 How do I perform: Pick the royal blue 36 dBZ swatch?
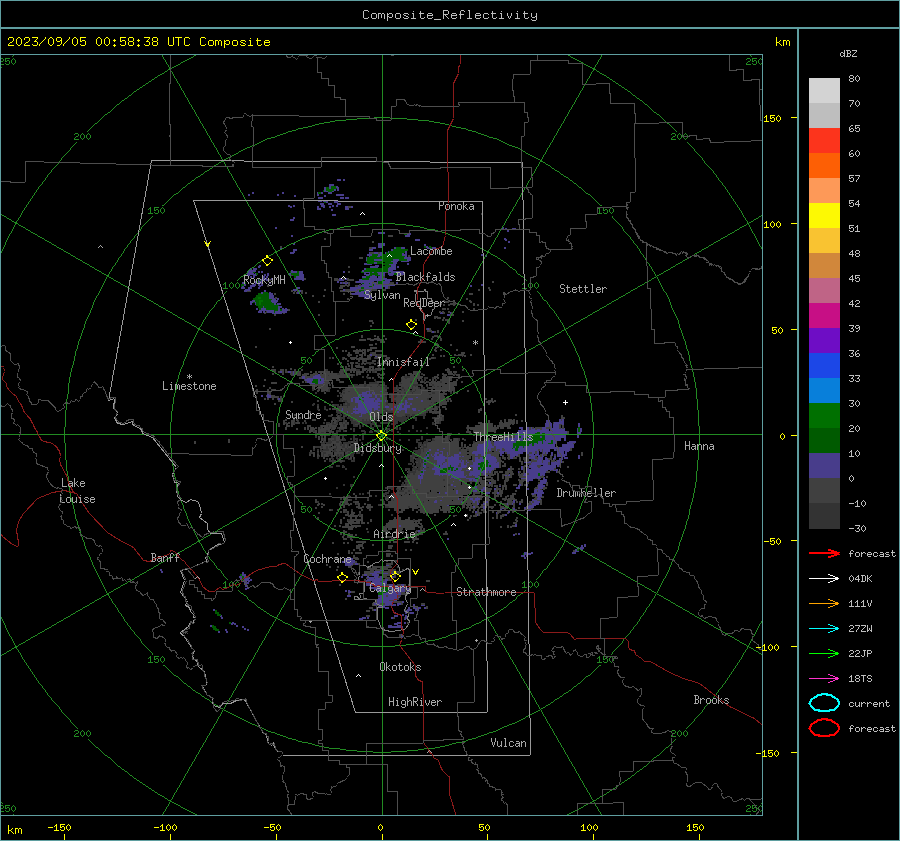click(824, 365)
